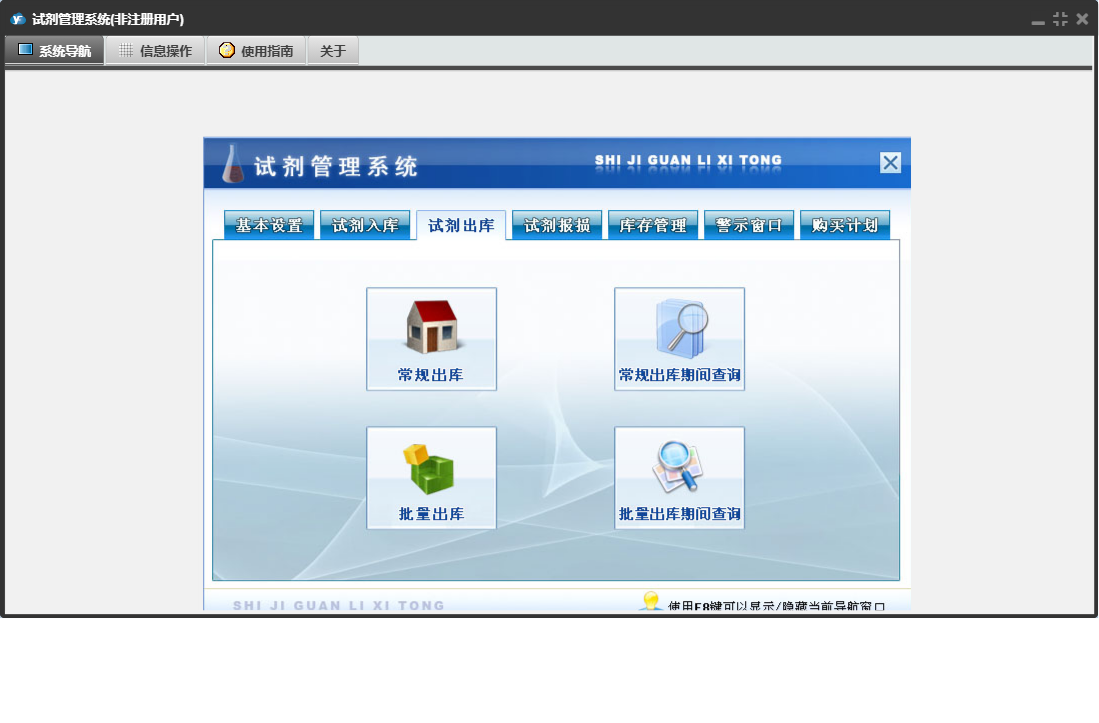Open 常规出库期间查询 magnifier icon tile

tap(679, 339)
